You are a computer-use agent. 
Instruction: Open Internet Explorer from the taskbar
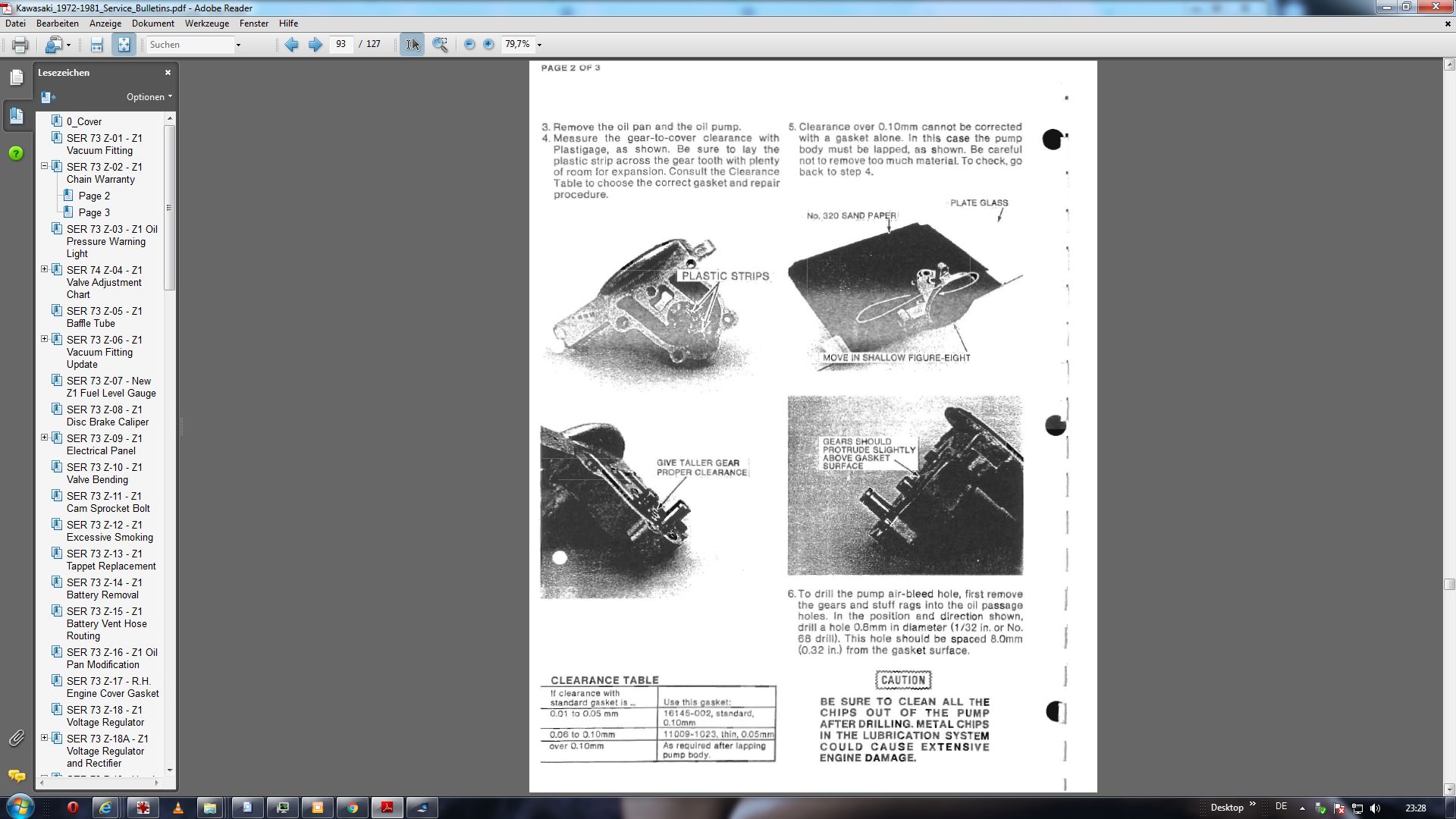[x=105, y=808]
